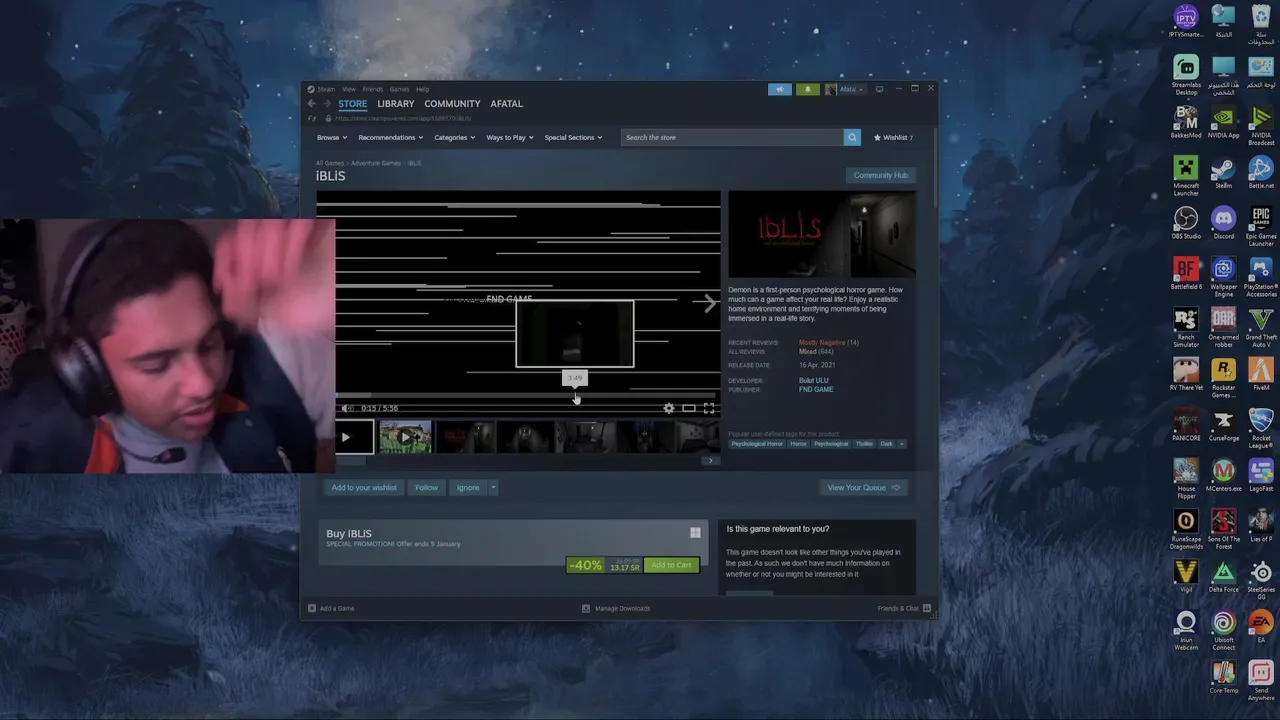Open Ways to Play dropdown
This screenshot has height=720, width=1280.
(x=510, y=137)
